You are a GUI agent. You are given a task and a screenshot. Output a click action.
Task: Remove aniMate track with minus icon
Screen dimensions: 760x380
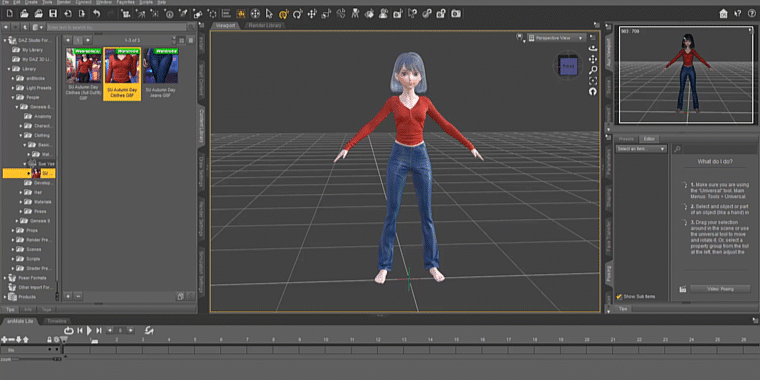13,340
